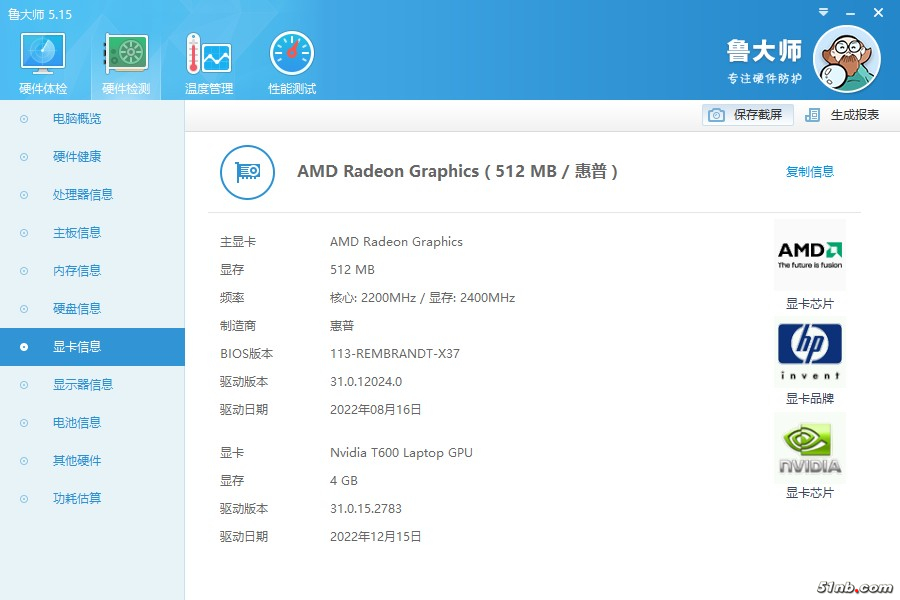Click the 鲁大师 mascot avatar
This screenshot has height=600, width=900.
coord(847,59)
